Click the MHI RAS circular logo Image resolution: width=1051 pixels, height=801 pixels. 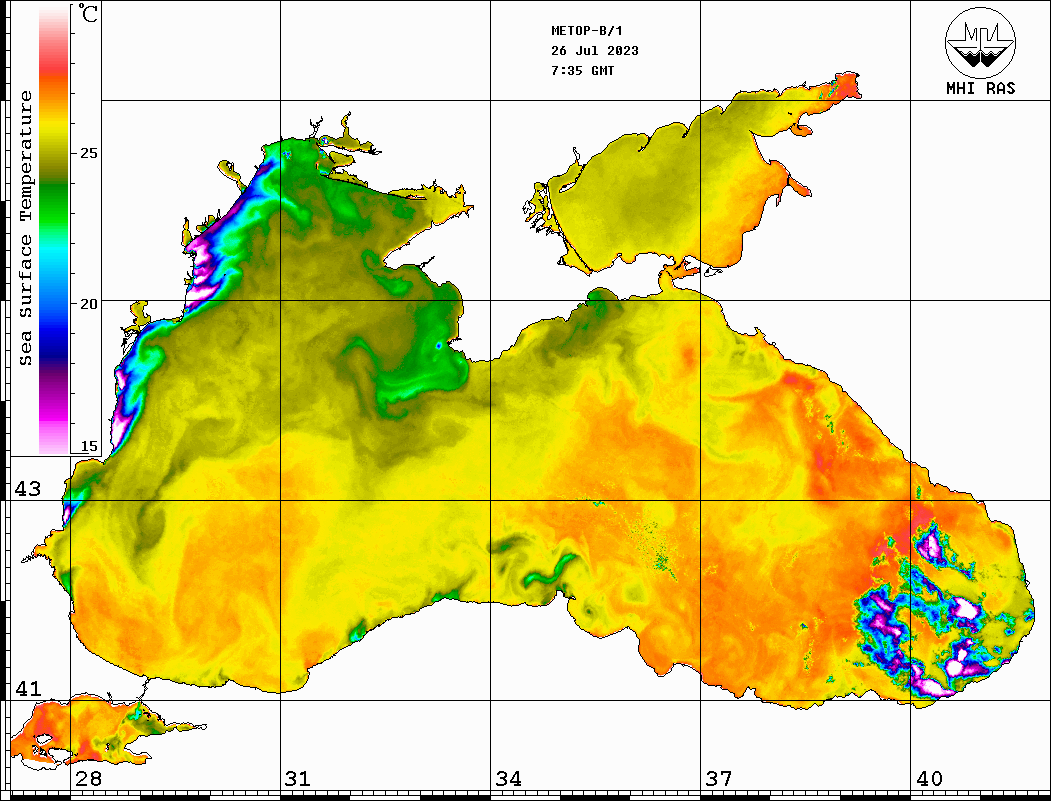click(x=981, y=42)
